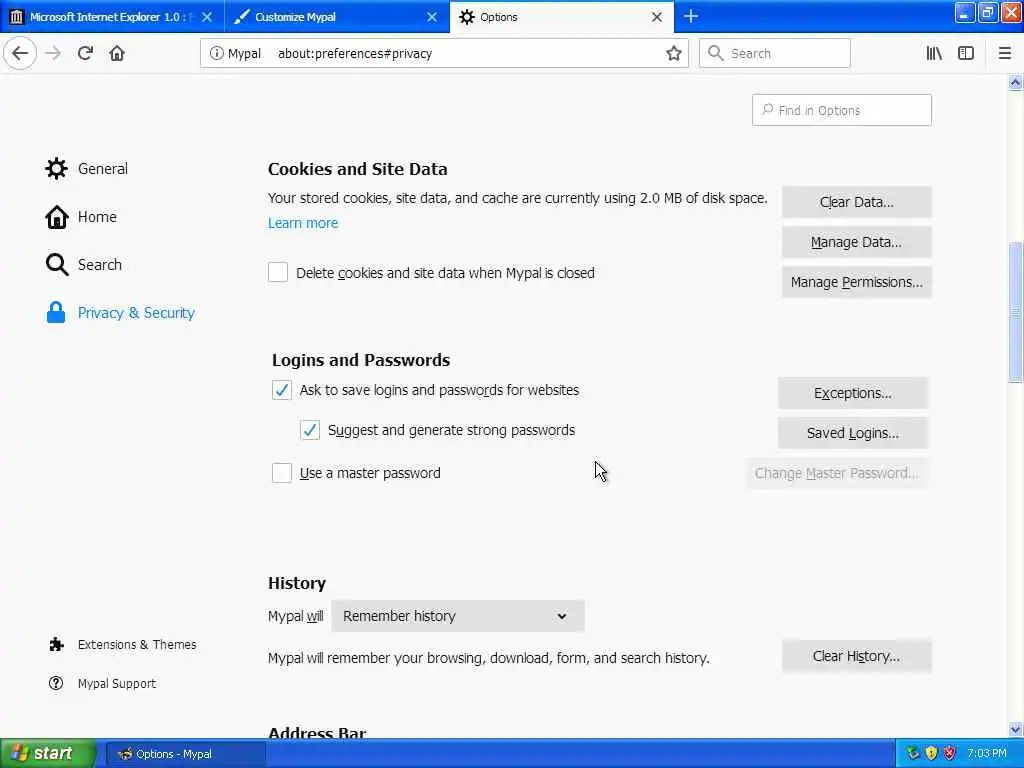This screenshot has width=1024, height=768.
Task: Click the Manage Data... button
Action: click(x=856, y=242)
